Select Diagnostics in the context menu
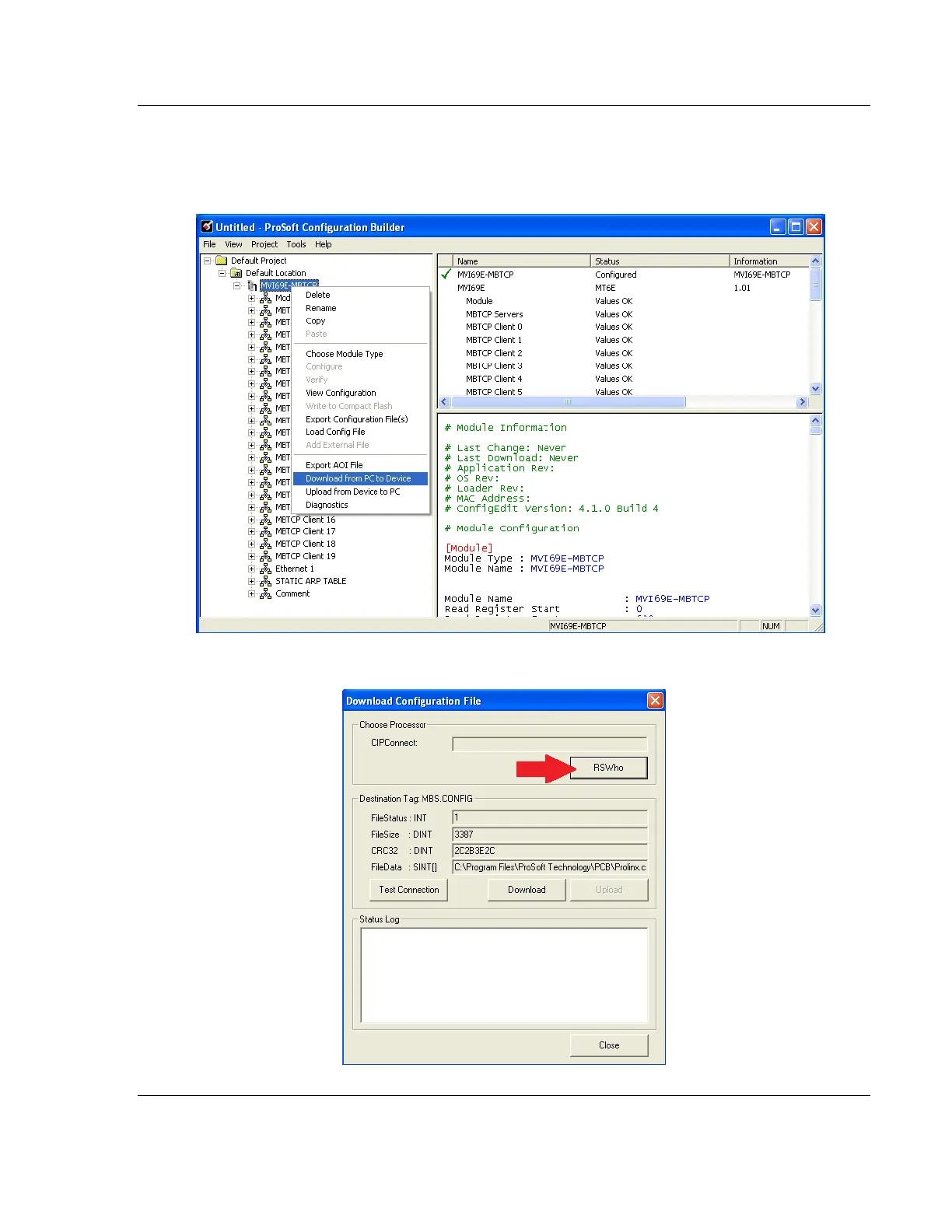This screenshot has height=1232, width=952. click(360, 505)
